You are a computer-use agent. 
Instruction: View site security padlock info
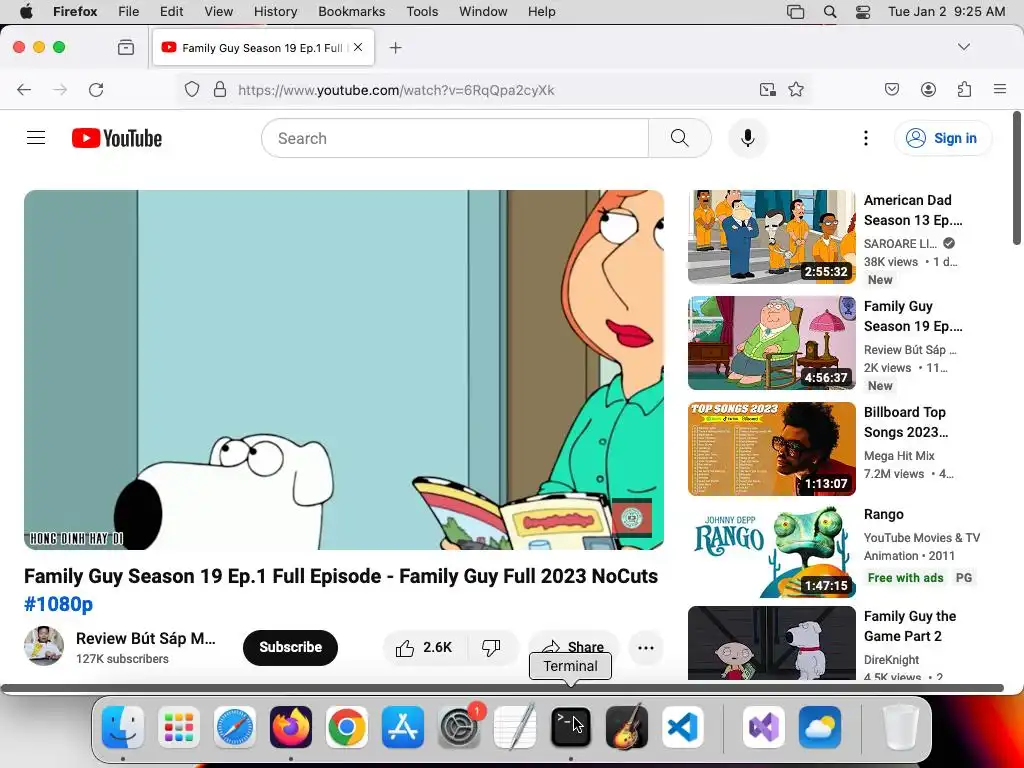coord(220,89)
